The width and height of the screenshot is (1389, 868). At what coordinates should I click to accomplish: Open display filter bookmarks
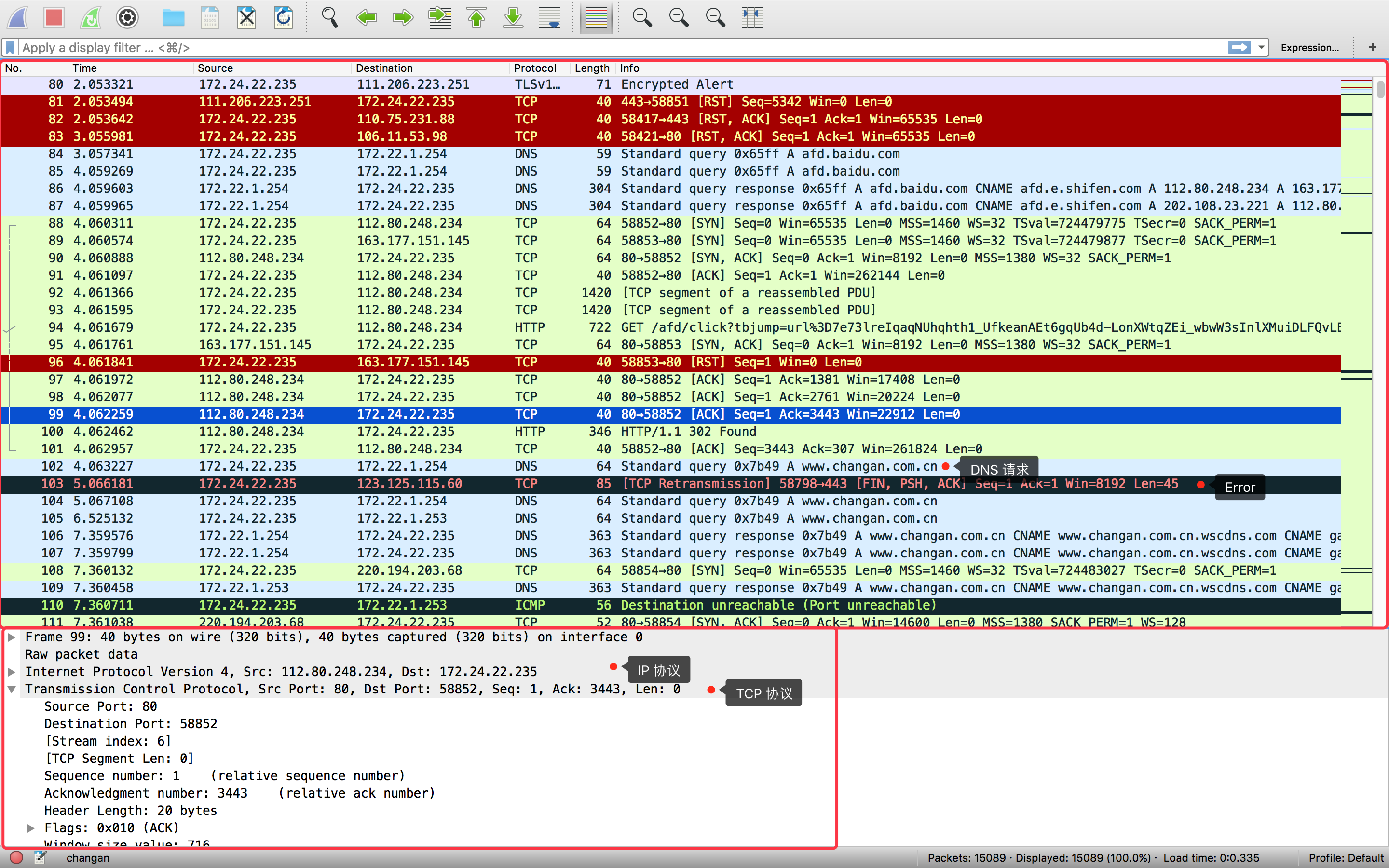click(10, 47)
